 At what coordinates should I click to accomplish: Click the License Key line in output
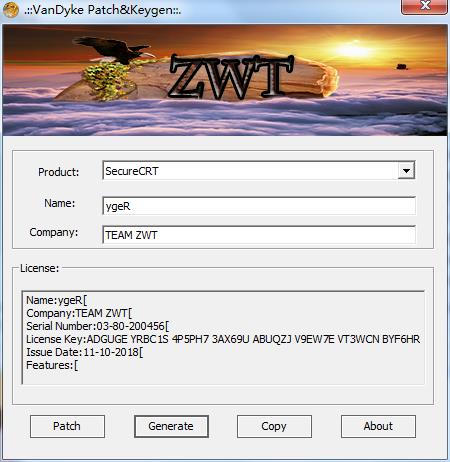pyautogui.click(x=223, y=339)
